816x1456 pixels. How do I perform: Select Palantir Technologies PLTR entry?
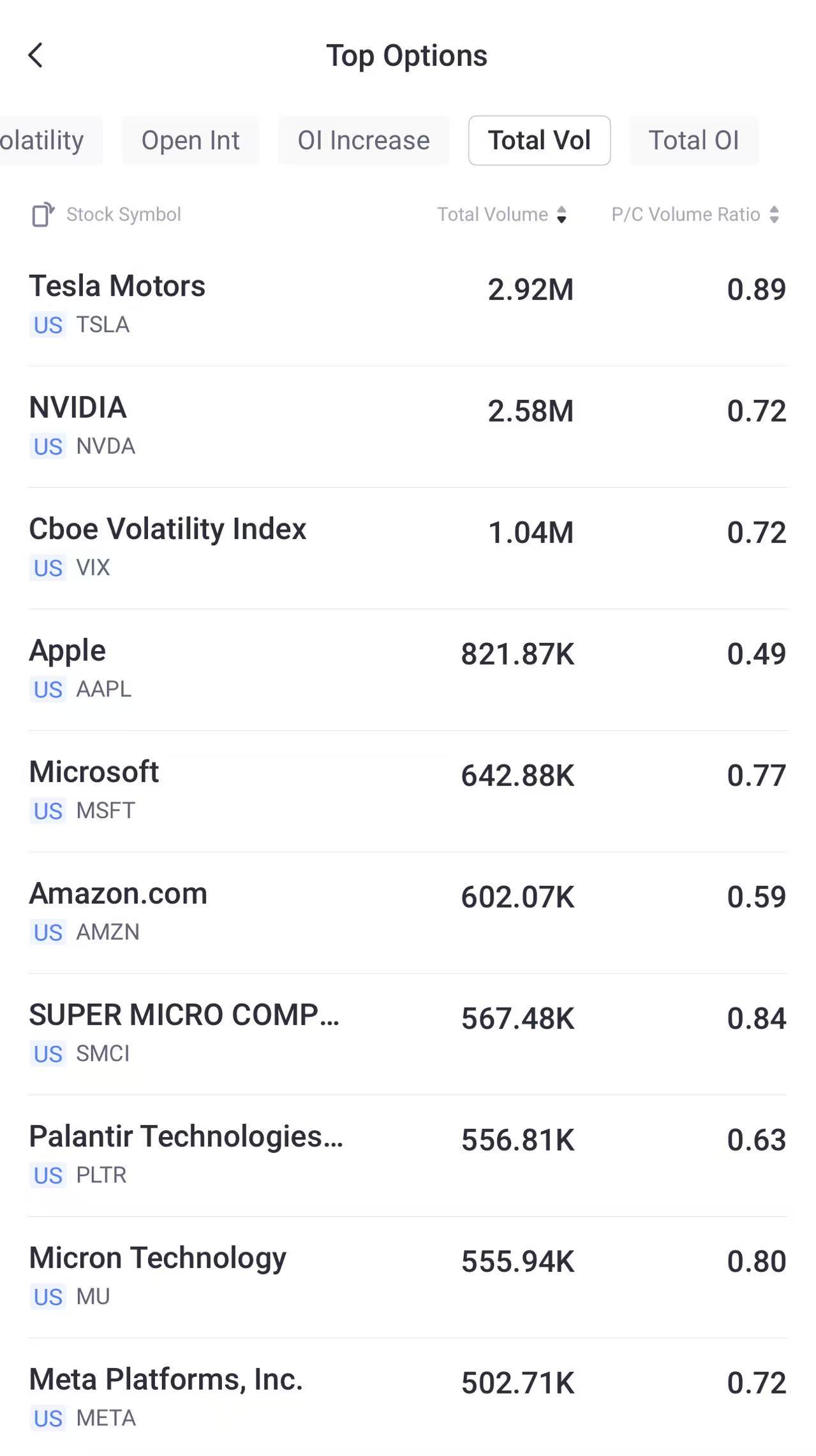407,1155
